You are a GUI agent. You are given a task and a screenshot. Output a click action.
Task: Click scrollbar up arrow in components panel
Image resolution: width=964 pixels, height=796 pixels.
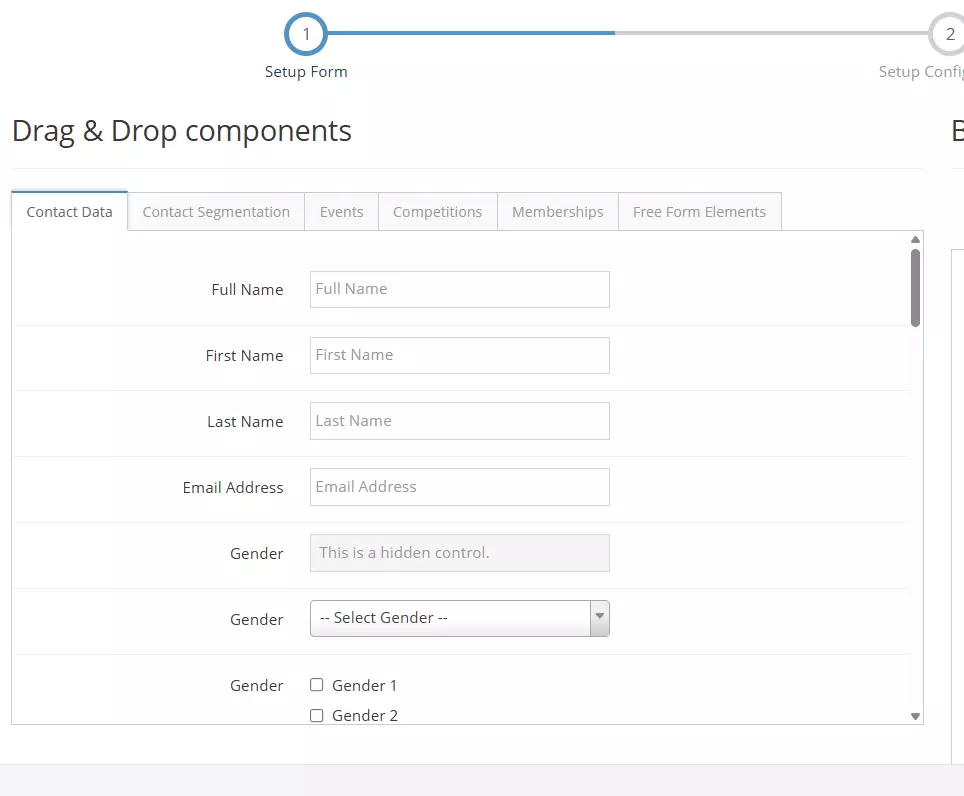[x=915, y=240]
